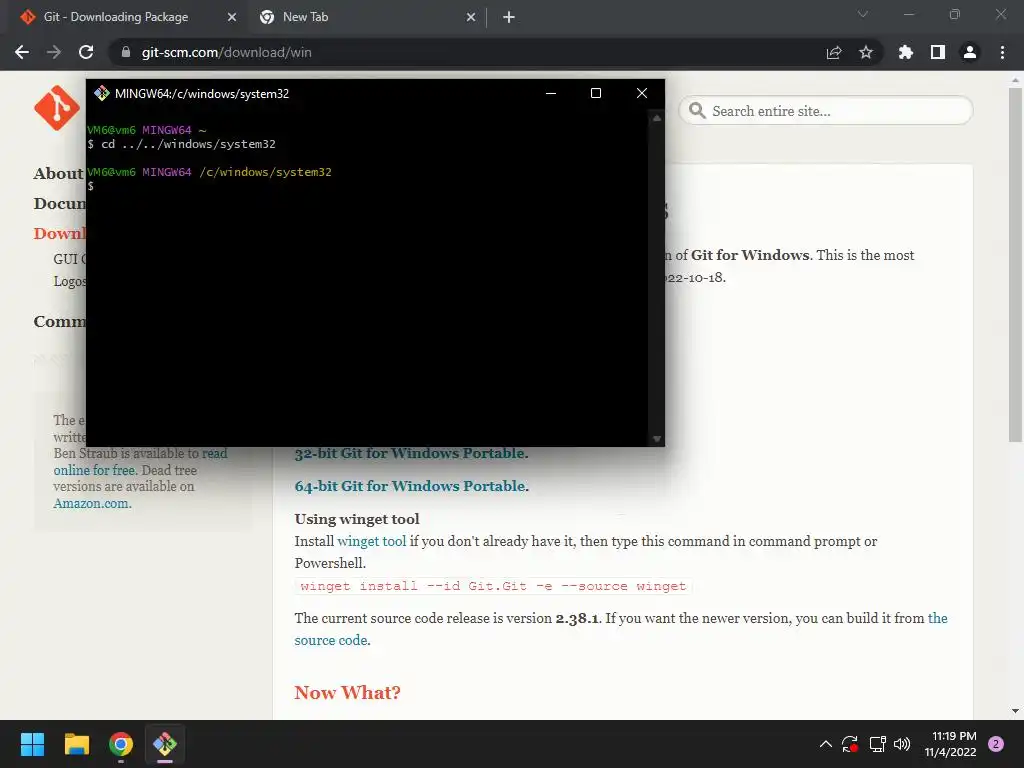The height and width of the screenshot is (768, 1024).
Task: Open Chrome from the taskbar
Action: tap(121, 744)
